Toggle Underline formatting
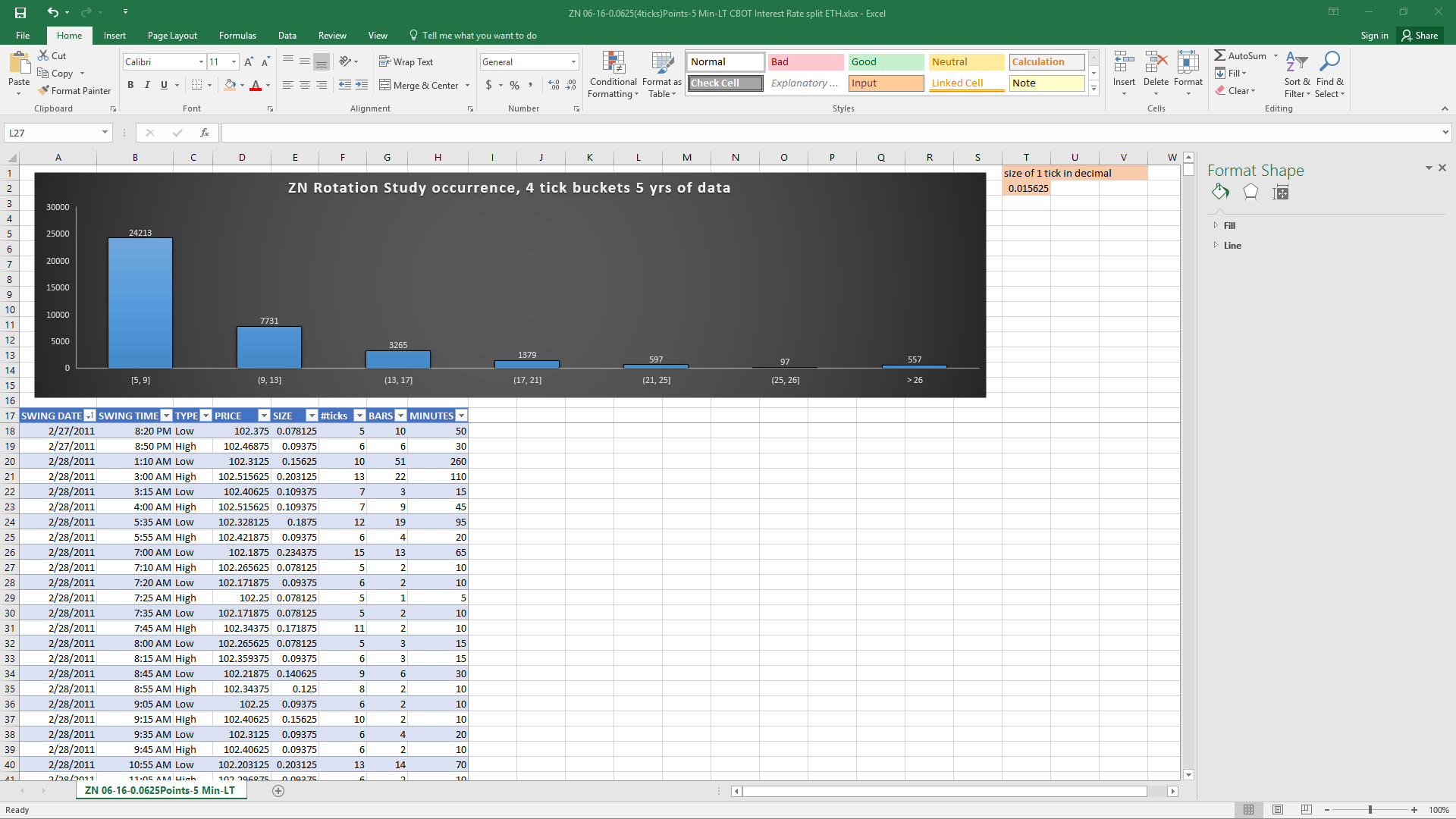The height and width of the screenshot is (819, 1456). coord(164,85)
